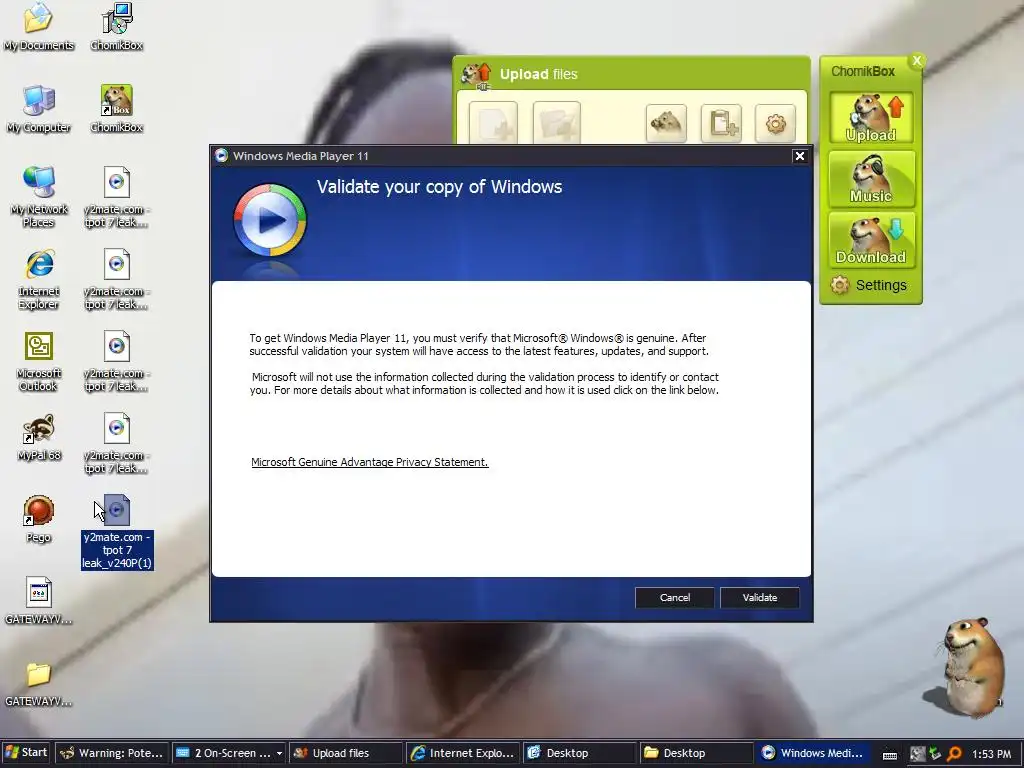
Task: Click hamster icon in Upload files toolbar
Action: (x=666, y=123)
